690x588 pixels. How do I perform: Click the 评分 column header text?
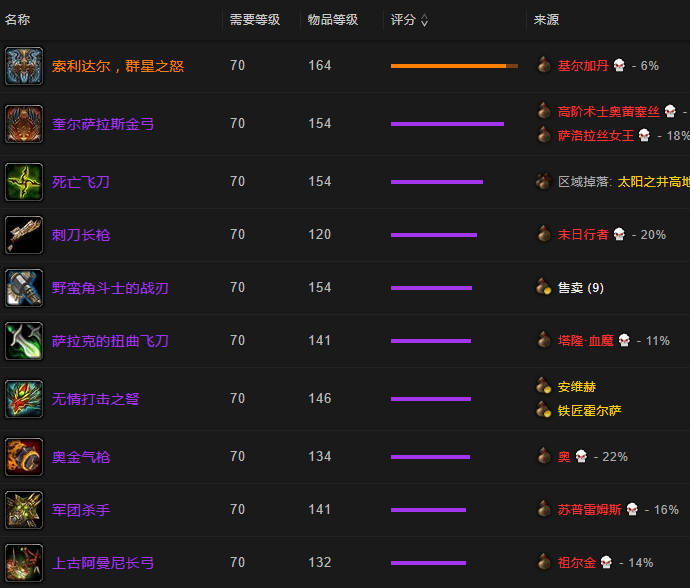coord(403,20)
